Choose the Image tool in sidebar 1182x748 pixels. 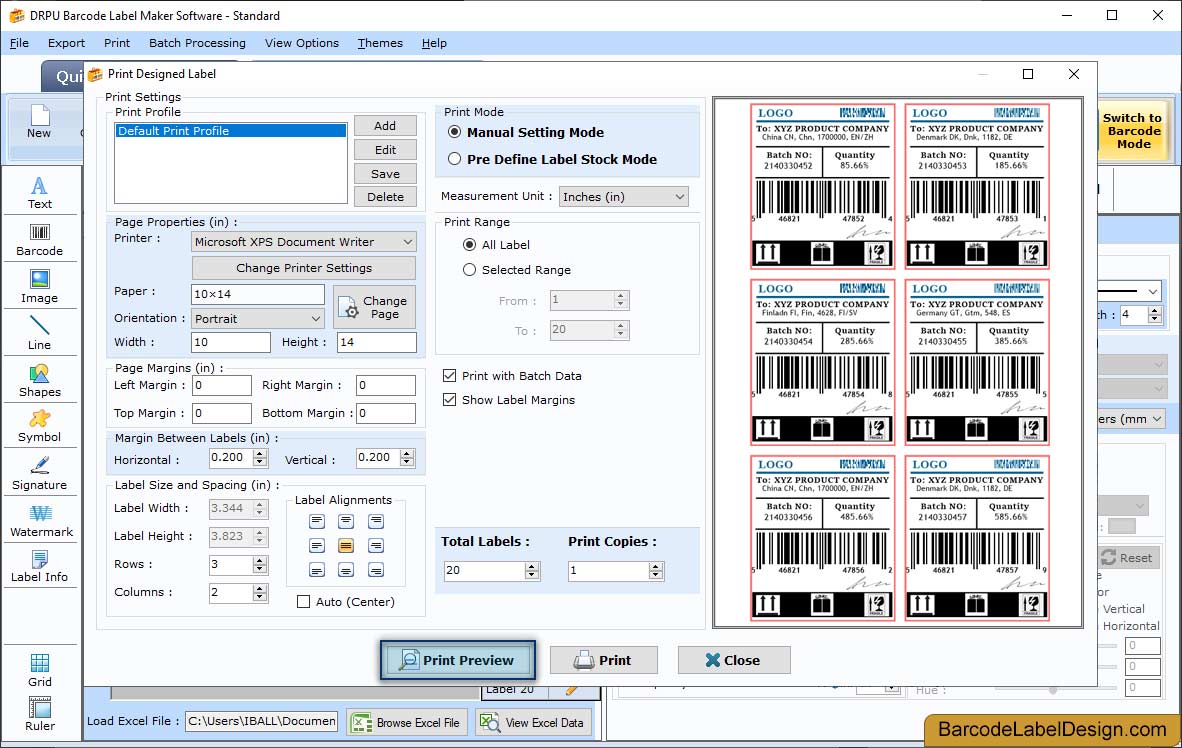tap(39, 287)
